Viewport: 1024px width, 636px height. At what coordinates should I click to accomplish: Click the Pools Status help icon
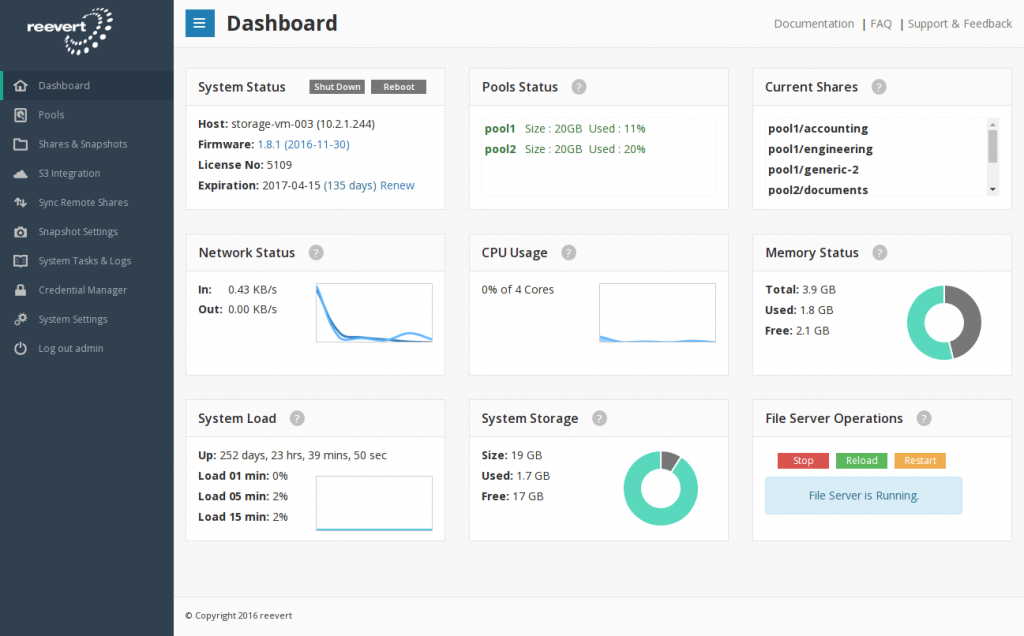coord(579,87)
